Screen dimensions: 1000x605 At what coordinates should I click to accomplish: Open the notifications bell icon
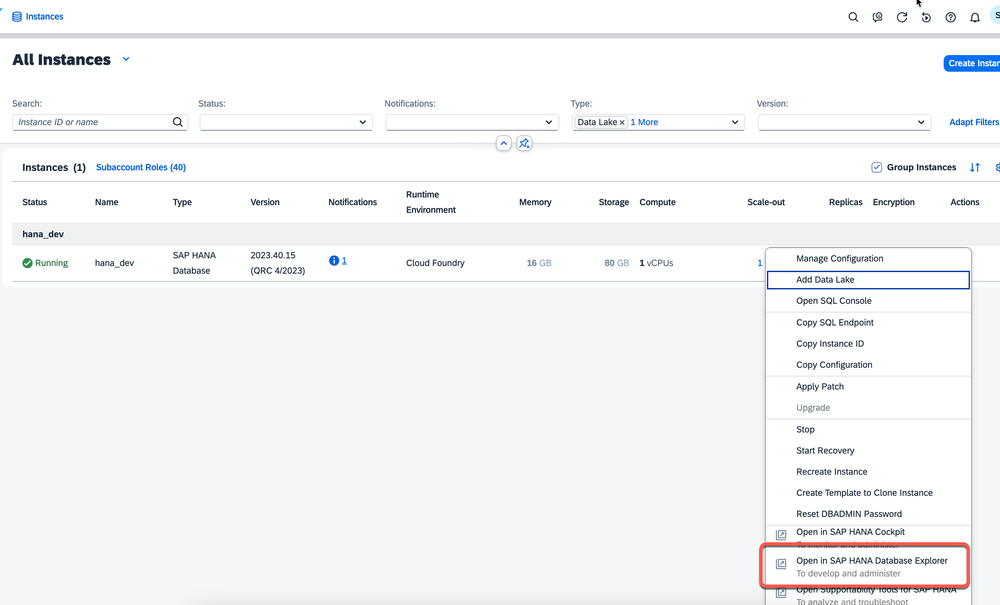pos(975,17)
